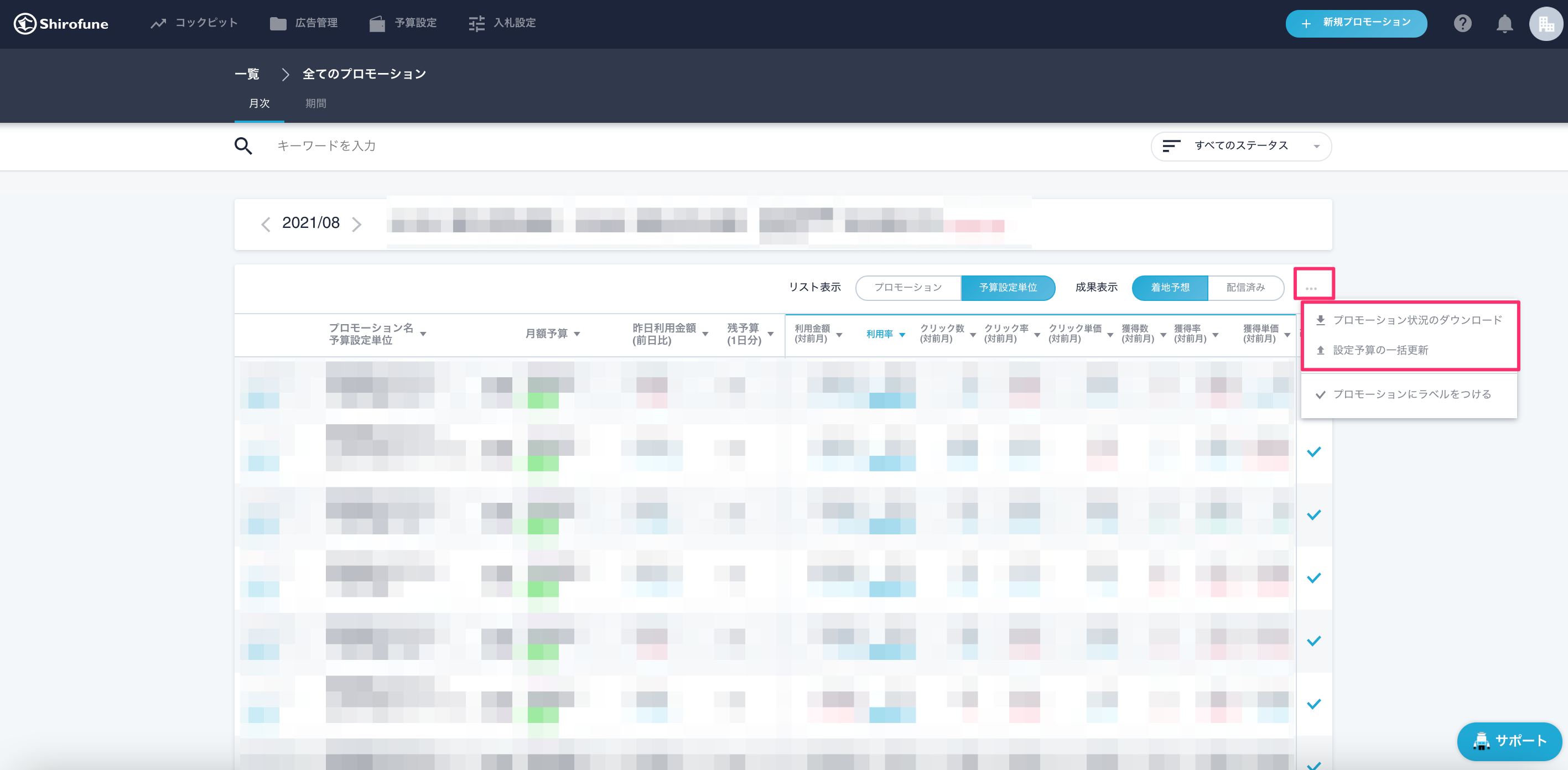Click 全てのプロモーション breadcrumb
This screenshot has width=1568, height=770.
(x=364, y=74)
